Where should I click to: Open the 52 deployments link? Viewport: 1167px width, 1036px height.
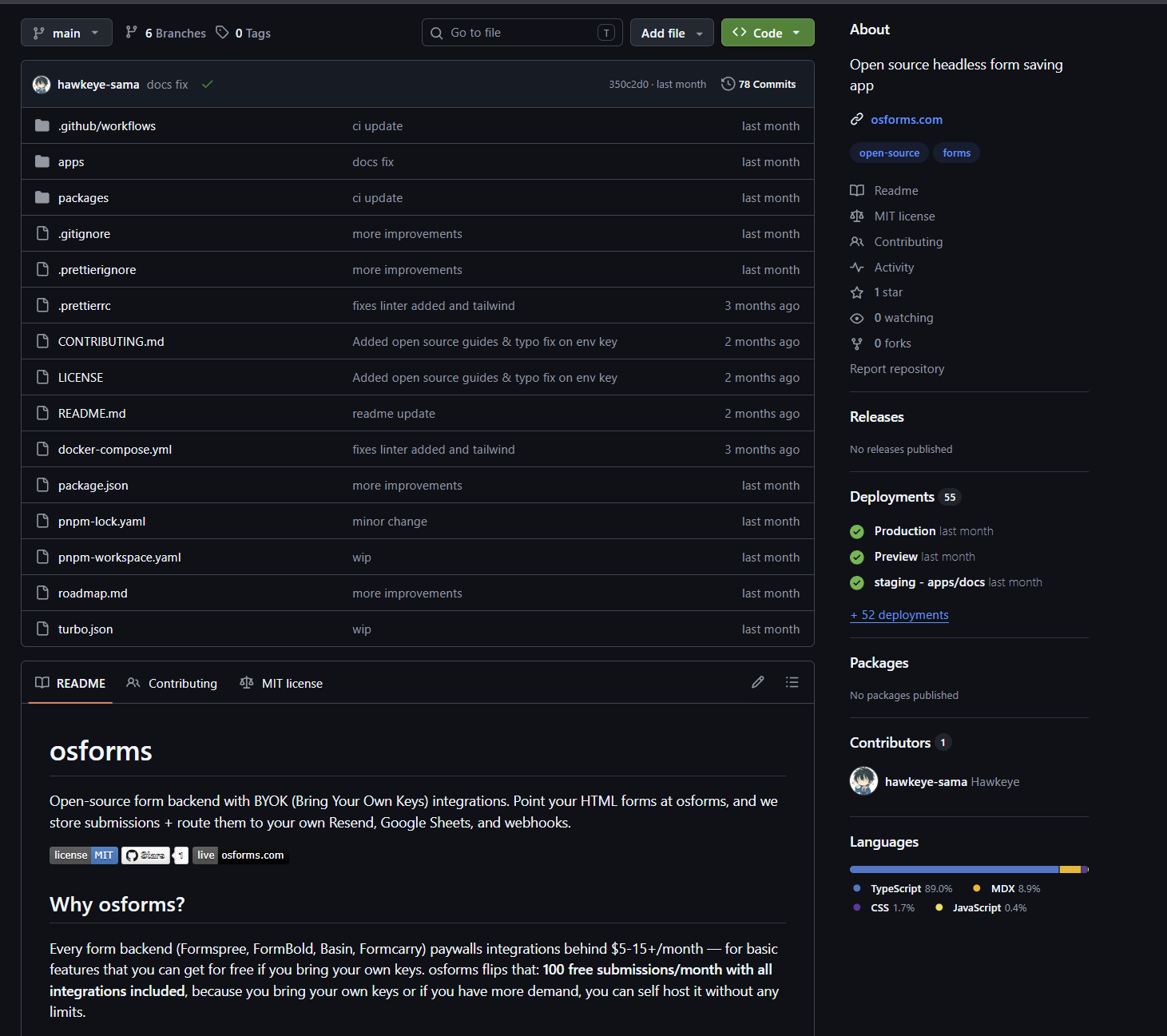[899, 614]
